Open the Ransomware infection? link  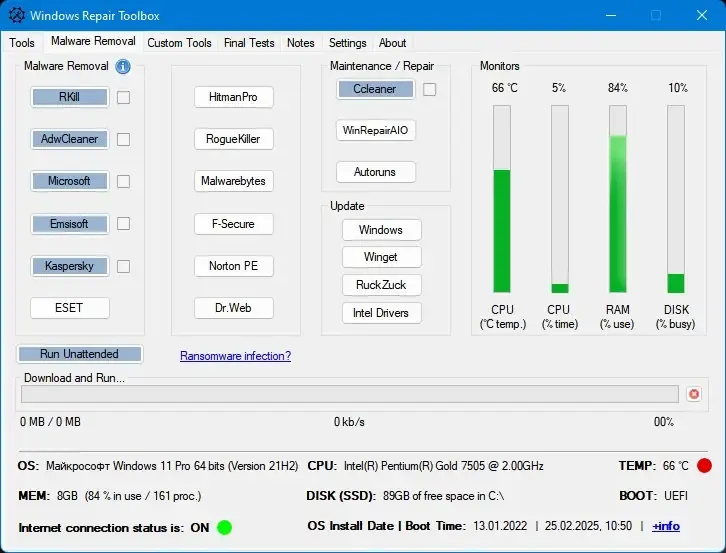[236, 356]
